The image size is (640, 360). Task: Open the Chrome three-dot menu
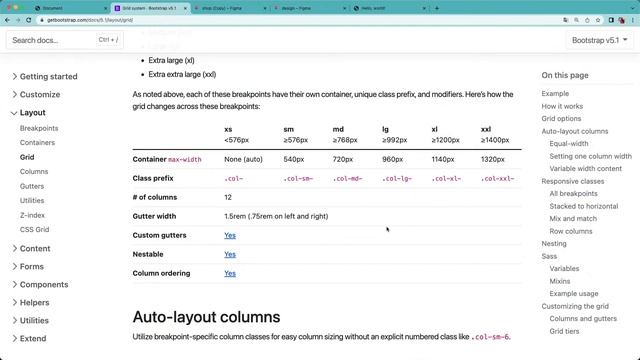coord(633,20)
